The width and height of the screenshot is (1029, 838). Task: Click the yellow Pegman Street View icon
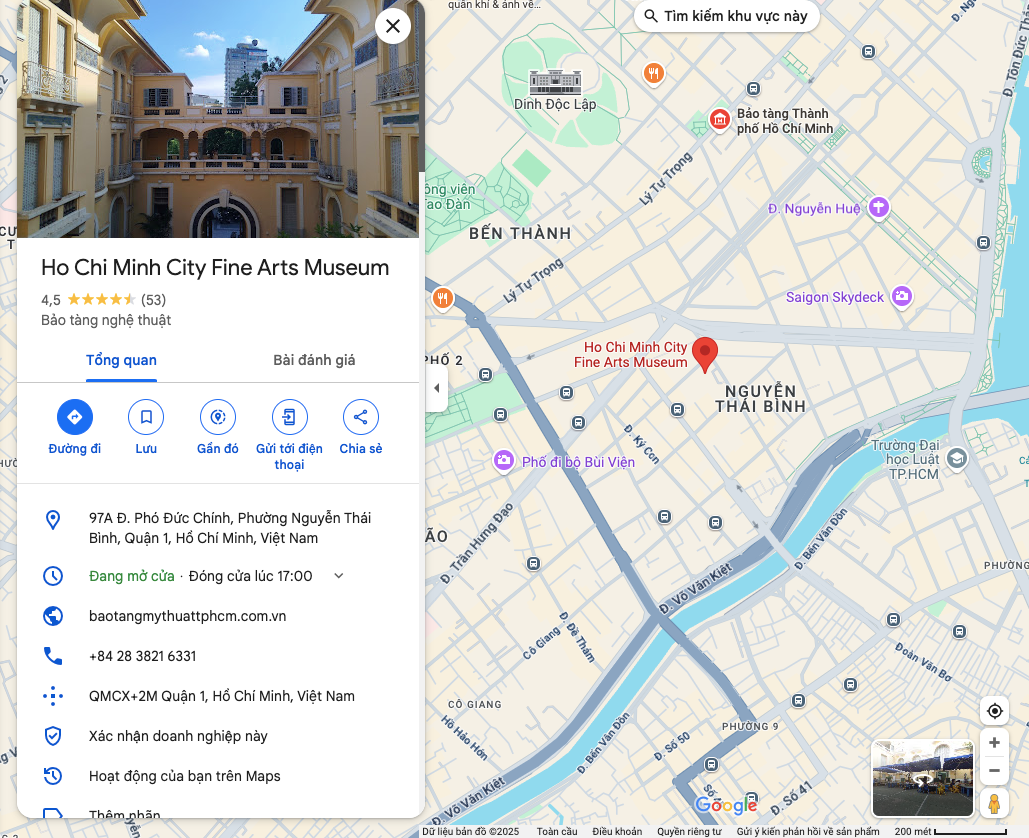995,803
